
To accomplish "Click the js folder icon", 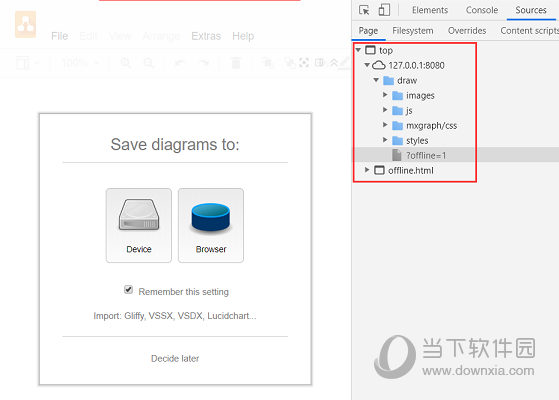I will 398,111.
